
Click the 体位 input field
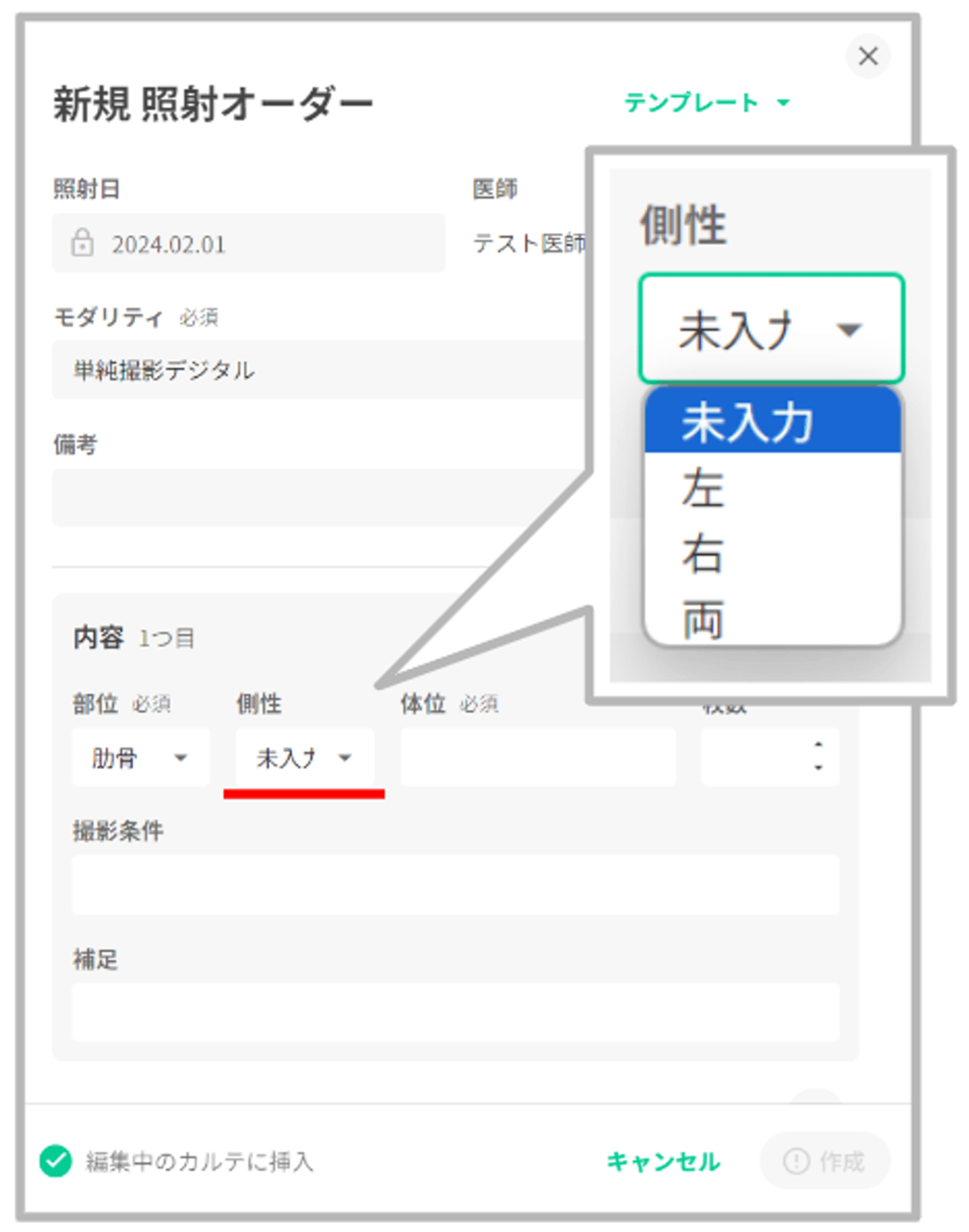(x=538, y=757)
